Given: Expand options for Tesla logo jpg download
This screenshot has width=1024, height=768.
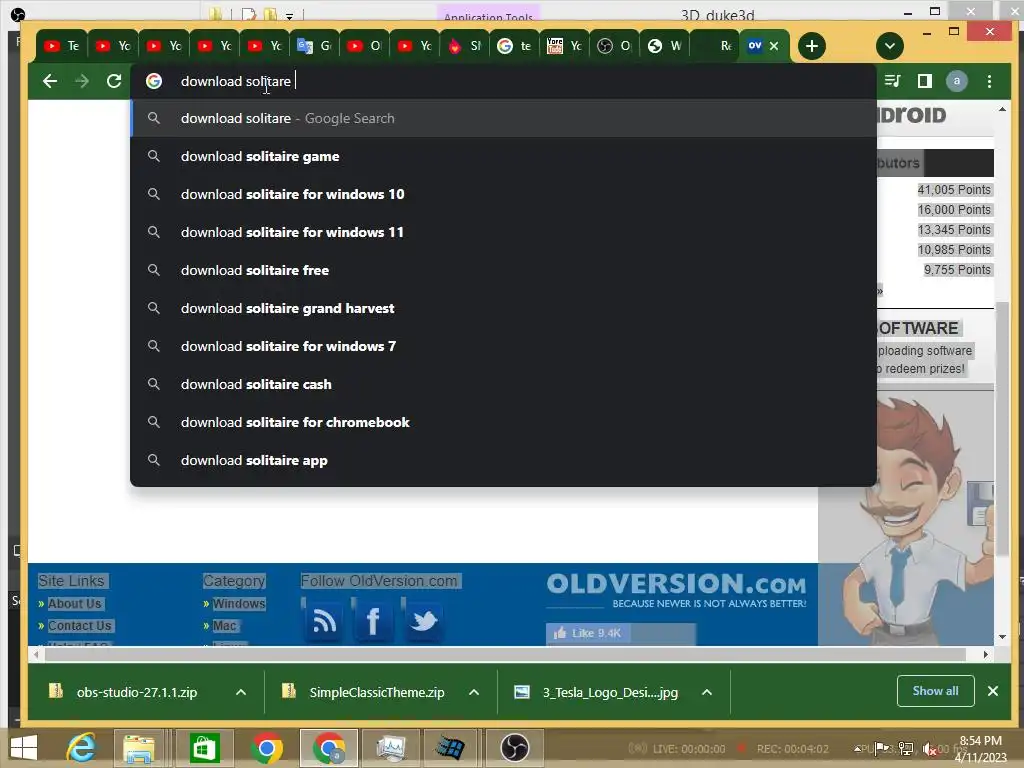Looking at the screenshot, I should (x=707, y=692).
